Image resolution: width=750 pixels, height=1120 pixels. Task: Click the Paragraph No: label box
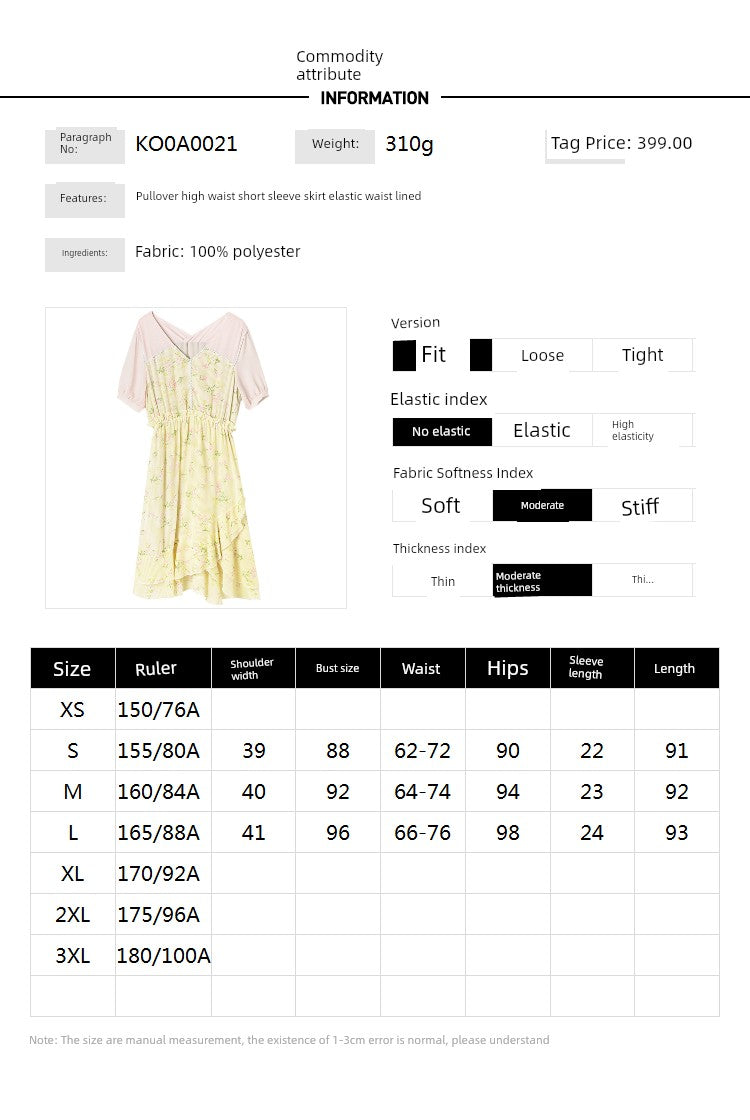[x=84, y=145]
